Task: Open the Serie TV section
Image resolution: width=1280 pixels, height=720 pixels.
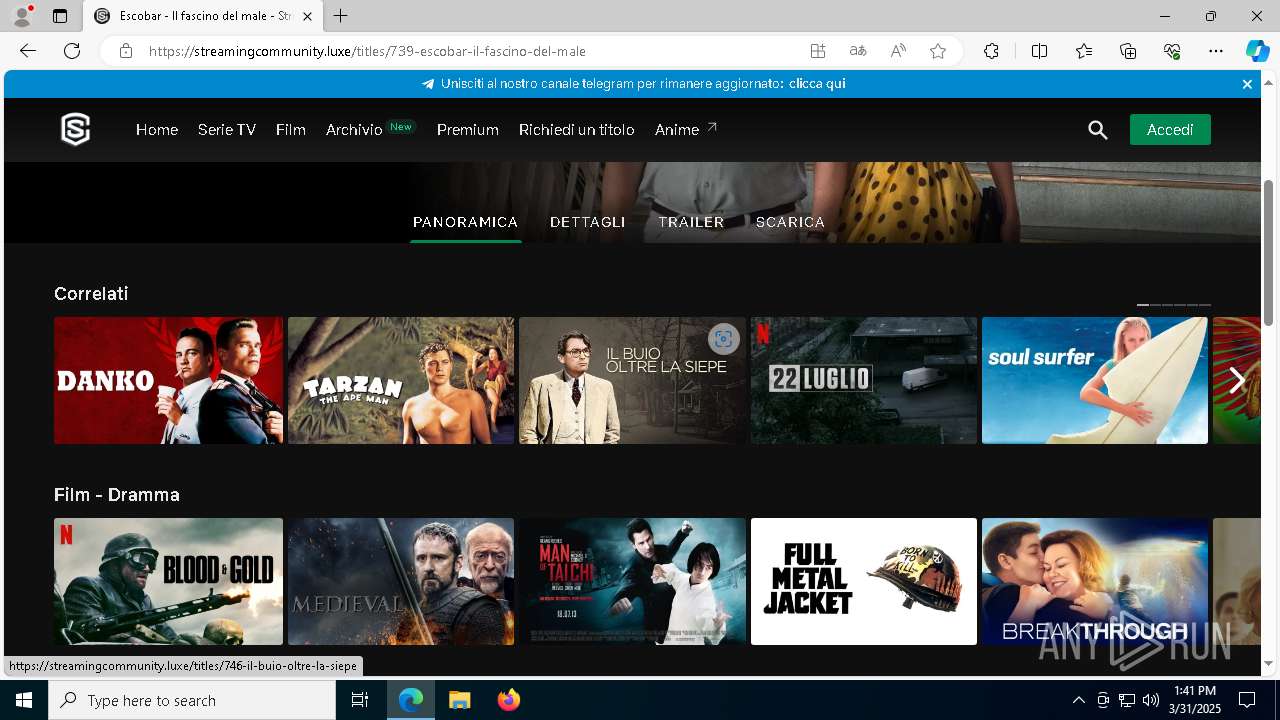Action: pyautogui.click(x=227, y=130)
